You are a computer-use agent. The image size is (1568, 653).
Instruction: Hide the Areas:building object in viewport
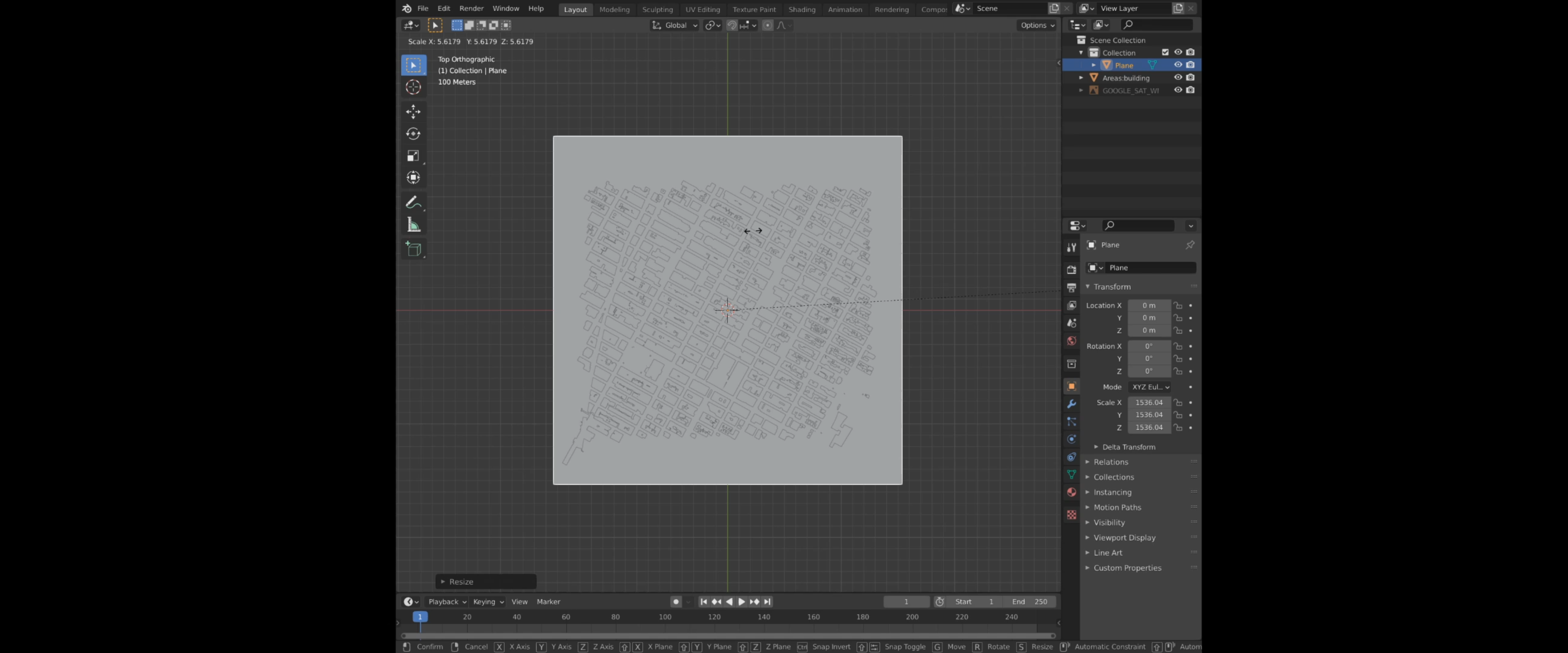point(1178,77)
